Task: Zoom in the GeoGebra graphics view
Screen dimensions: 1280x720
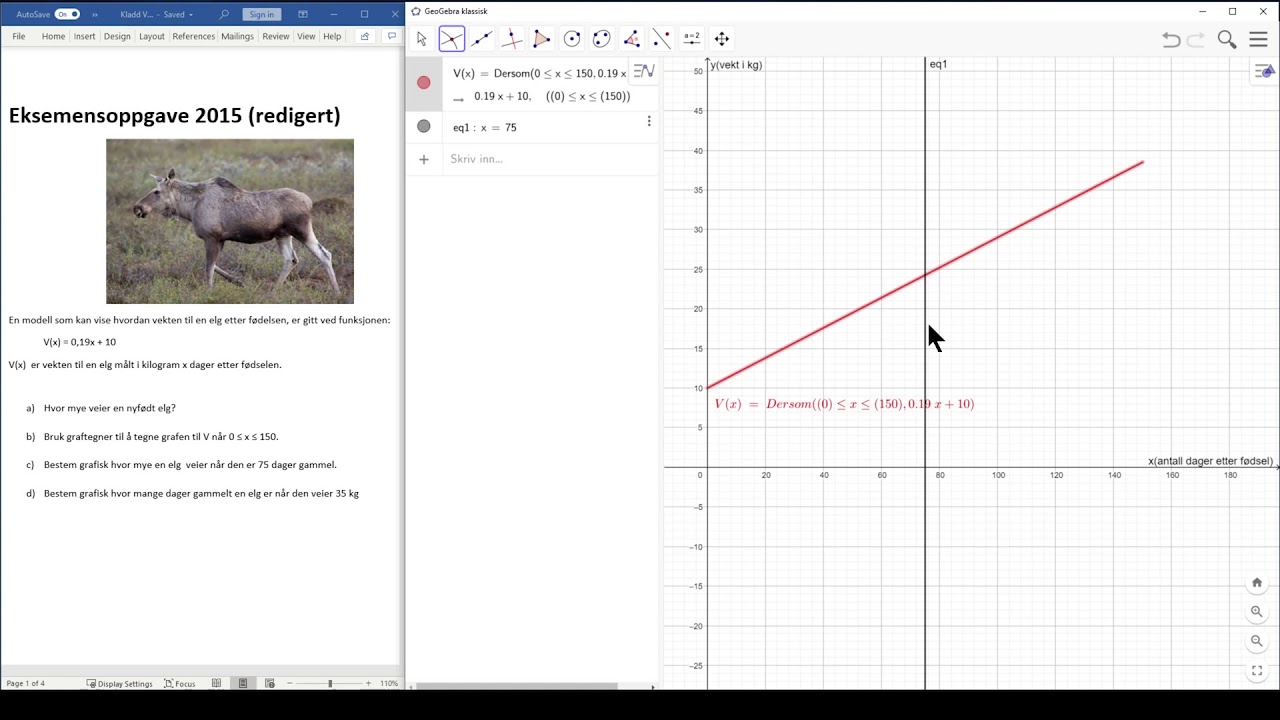Action: point(1257,612)
